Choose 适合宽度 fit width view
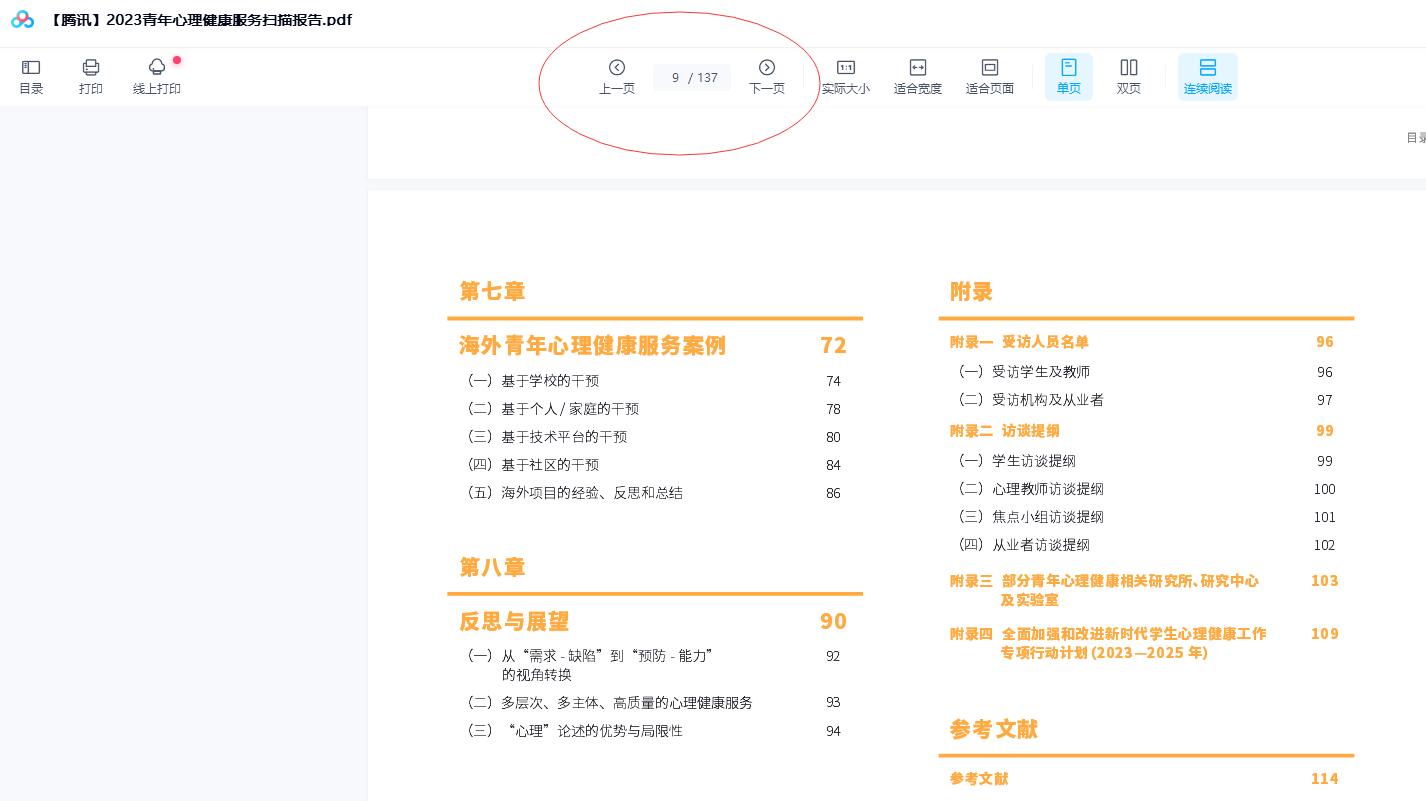This screenshot has width=1426, height=801. pos(917,77)
